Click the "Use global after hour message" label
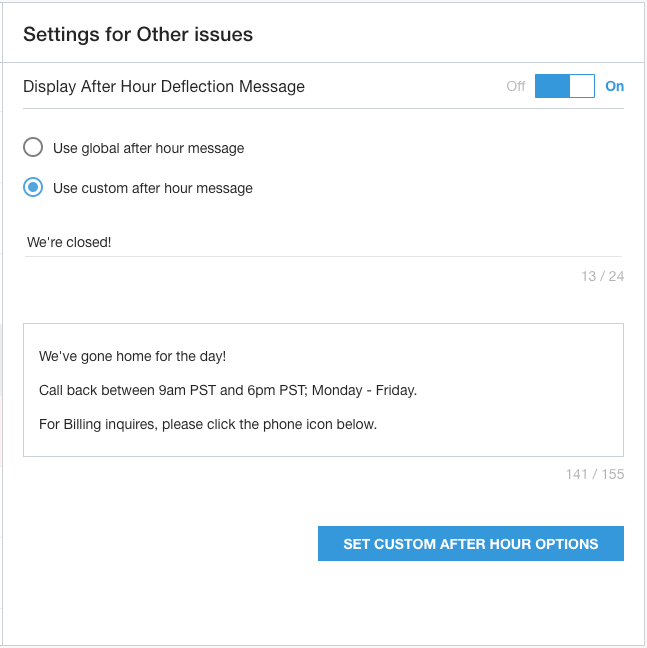Screen dimensions: 647x648 [148, 148]
